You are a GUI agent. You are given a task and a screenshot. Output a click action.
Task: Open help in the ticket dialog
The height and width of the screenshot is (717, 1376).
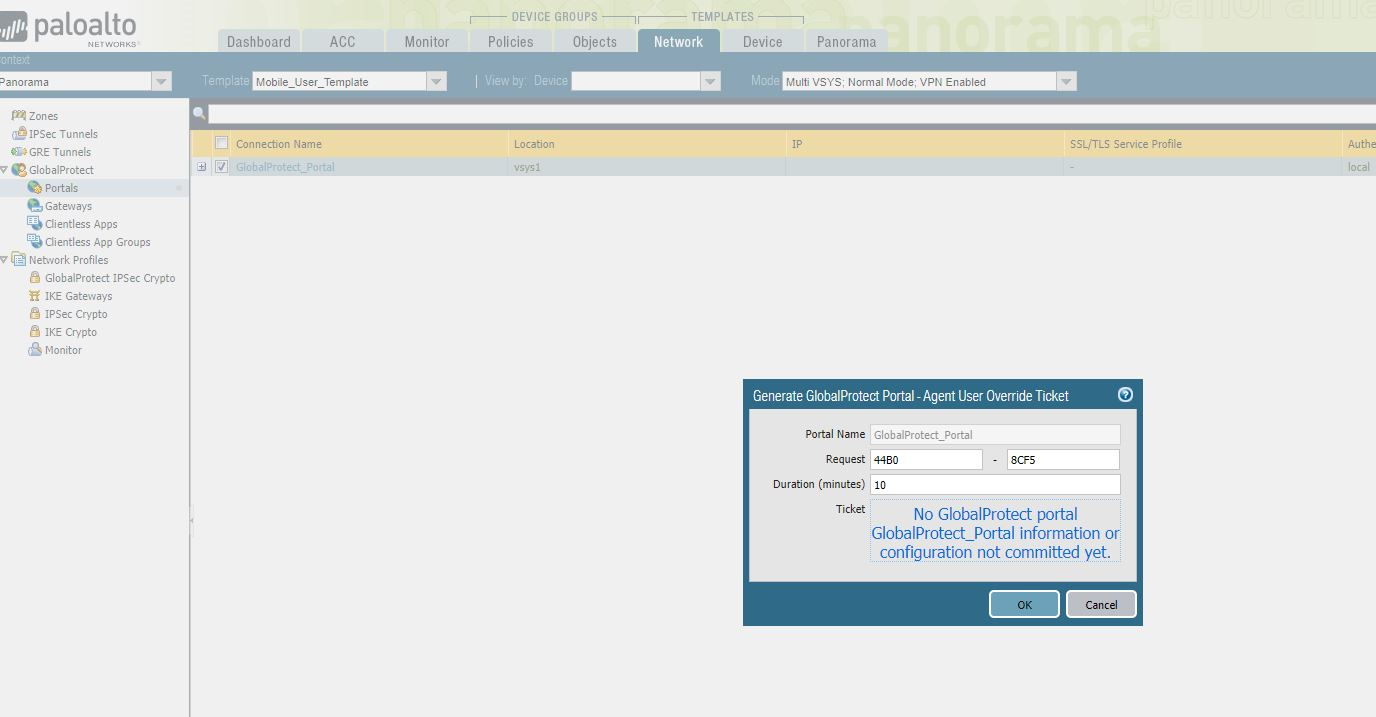click(x=1125, y=395)
